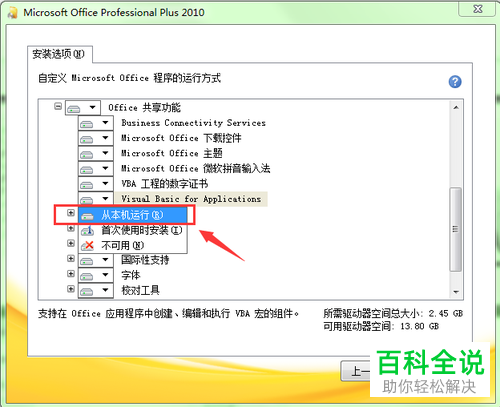Open install dropdown for Microsoft Office 下载控件
This screenshot has width=500, height=407.
[x=96, y=138]
